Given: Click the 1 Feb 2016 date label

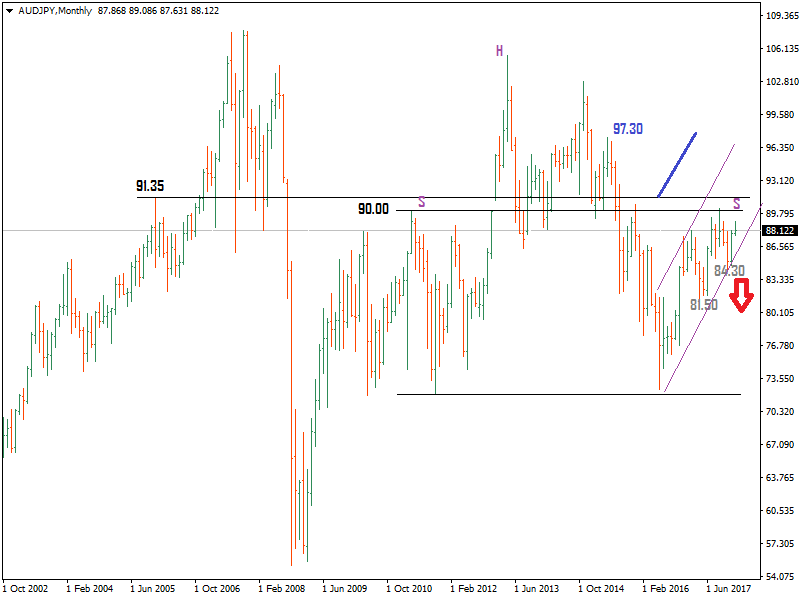Looking at the screenshot, I should coord(665,588).
